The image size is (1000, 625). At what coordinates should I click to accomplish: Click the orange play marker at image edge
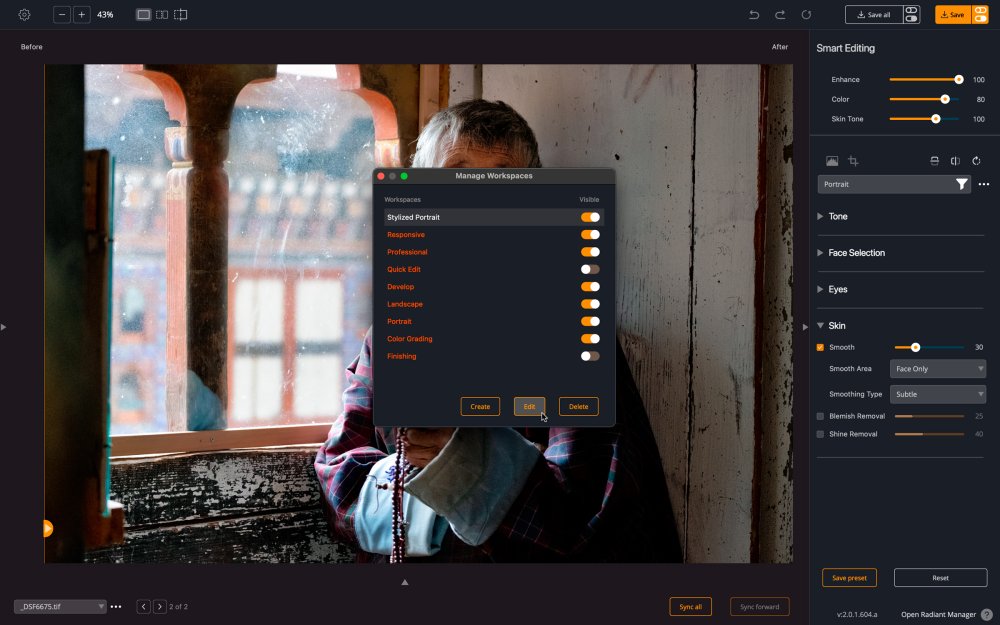click(x=48, y=528)
